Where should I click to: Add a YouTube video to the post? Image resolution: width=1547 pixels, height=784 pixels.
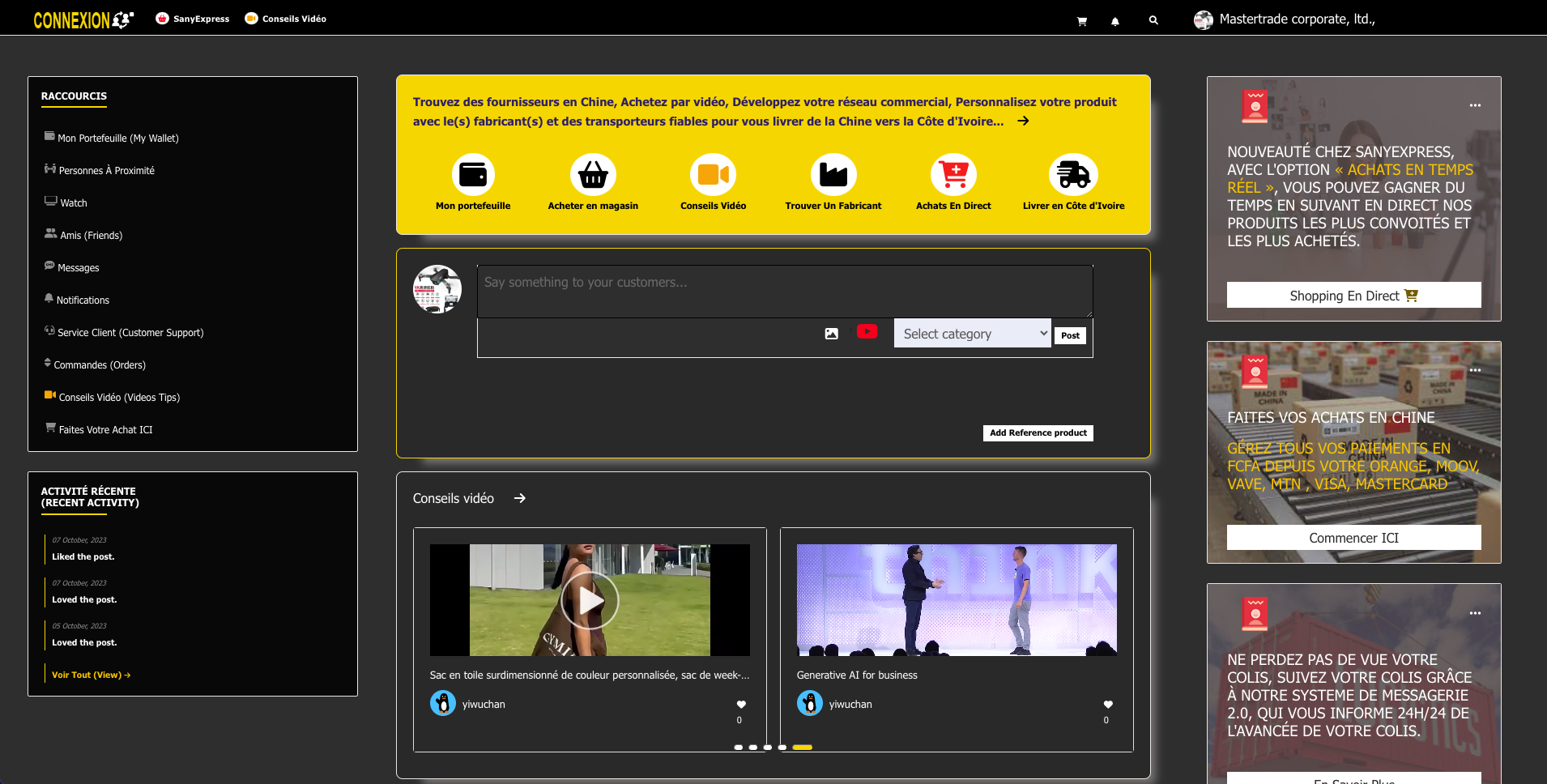867,331
